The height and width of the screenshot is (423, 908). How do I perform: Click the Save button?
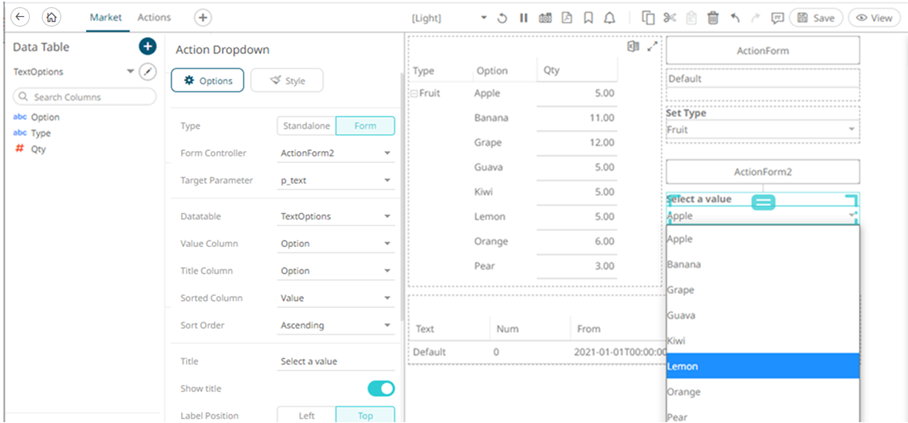(x=815, y=18)
